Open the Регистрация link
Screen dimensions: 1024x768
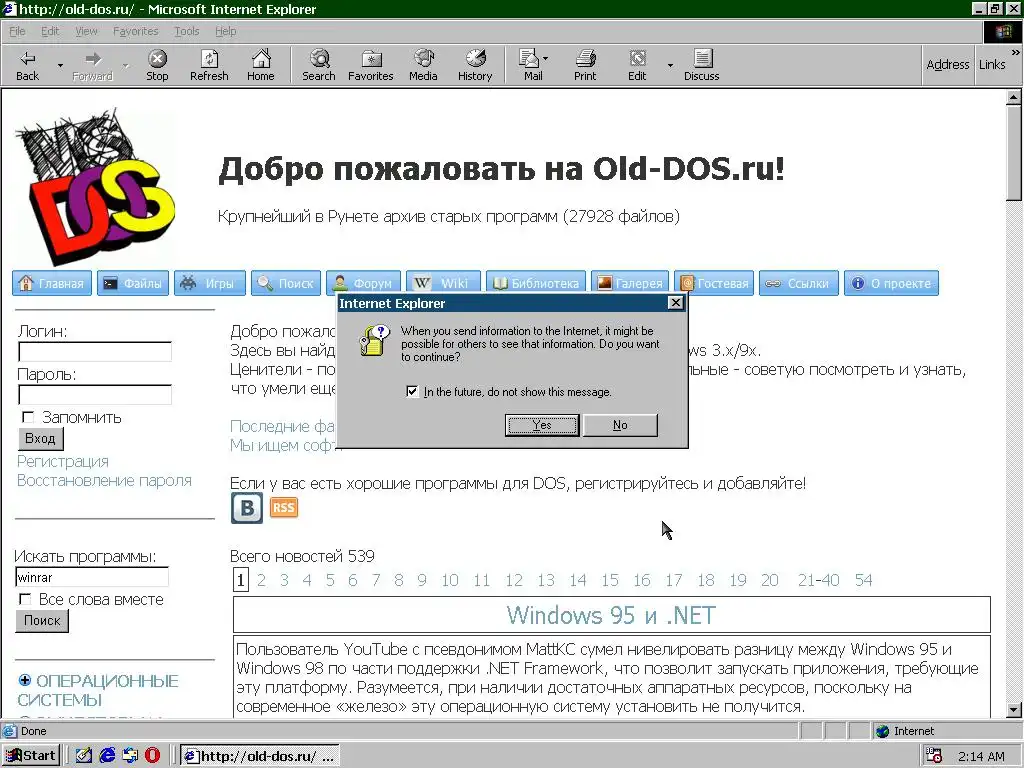coord(63,462)
